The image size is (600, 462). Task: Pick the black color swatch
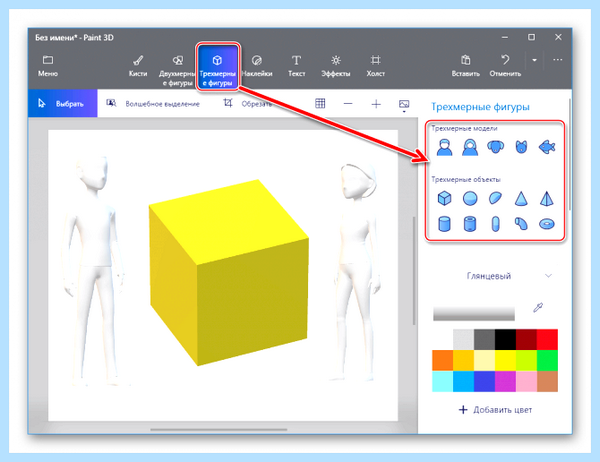click(505, 340)
